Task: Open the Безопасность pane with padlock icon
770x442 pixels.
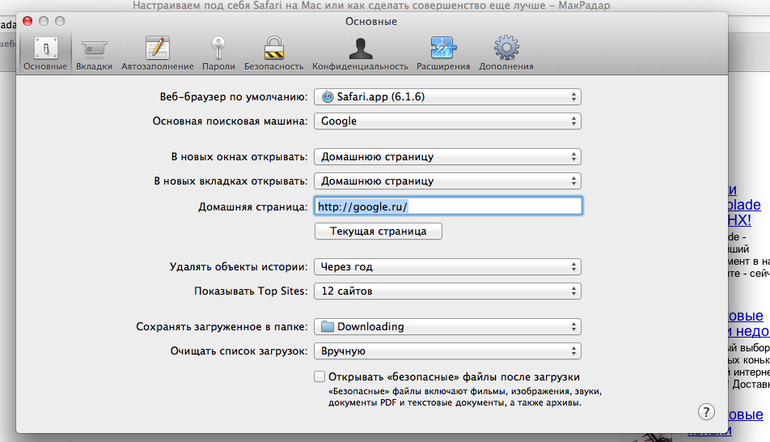Action: click(274, 53)
